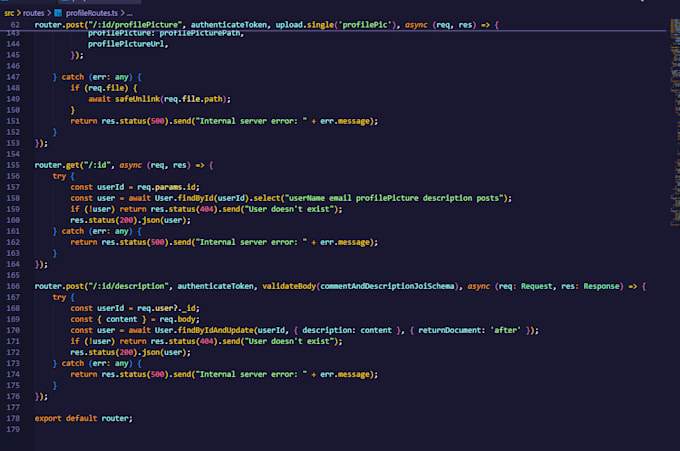Click 'commentAndDescriptionJoiSchema' on line 166
The width and height of the screenshot is (680, 451).
coord(387,286)
